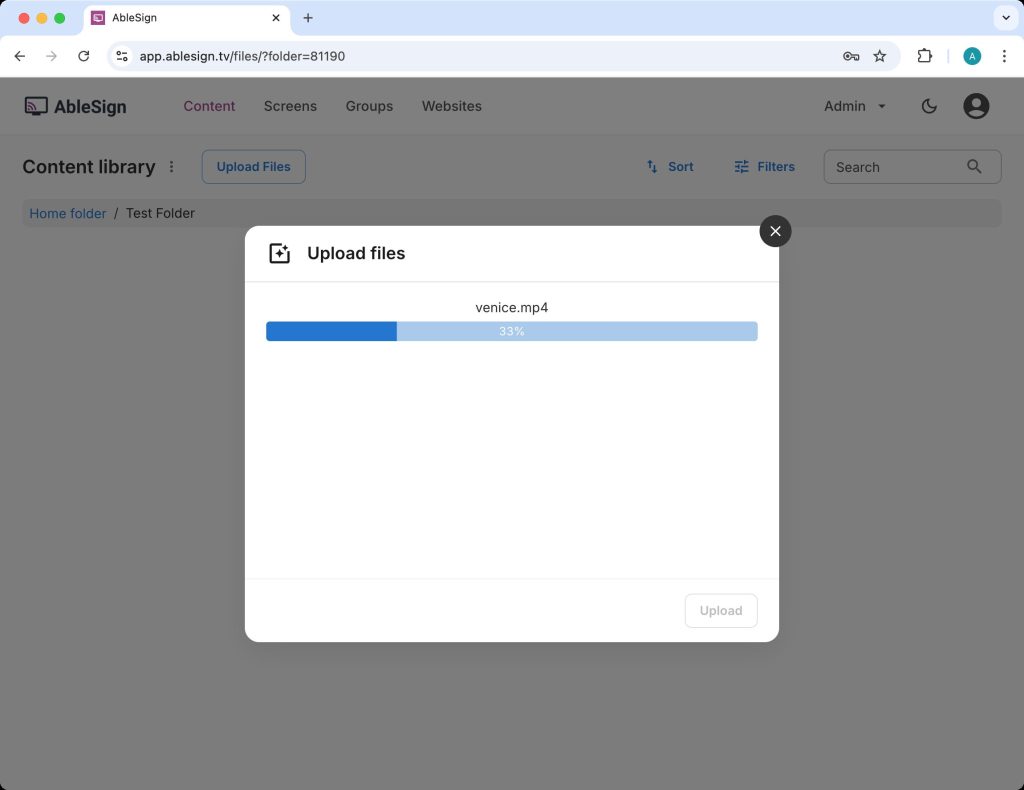The image size is (1024, 790).
Task: Click the AbleSign logo
Action: (75, 106)
